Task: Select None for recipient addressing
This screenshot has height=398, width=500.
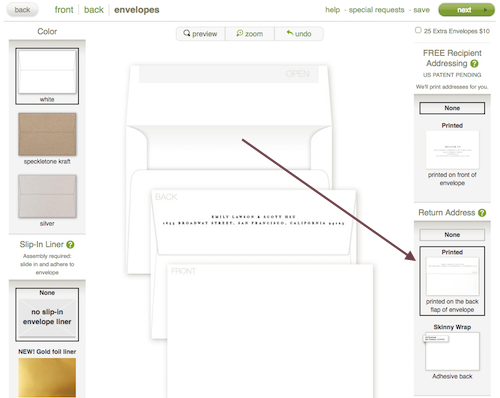Action: tap(452, 108)
